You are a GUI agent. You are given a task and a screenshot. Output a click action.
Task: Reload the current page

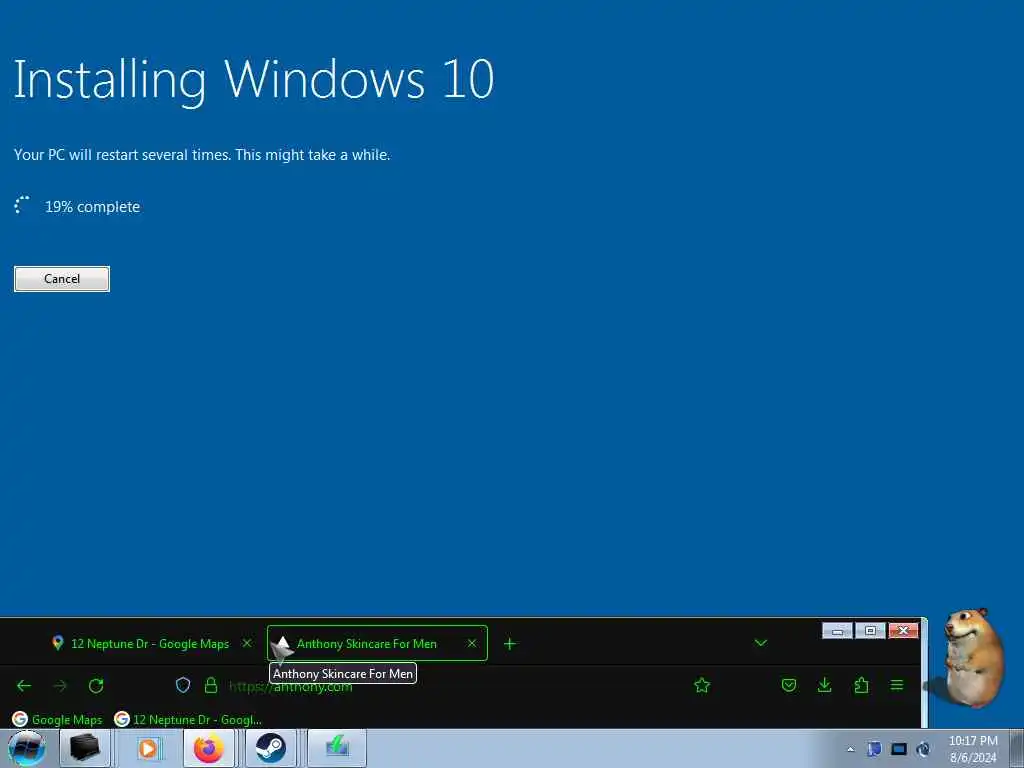pyautogui.click(x=96, y=686)
